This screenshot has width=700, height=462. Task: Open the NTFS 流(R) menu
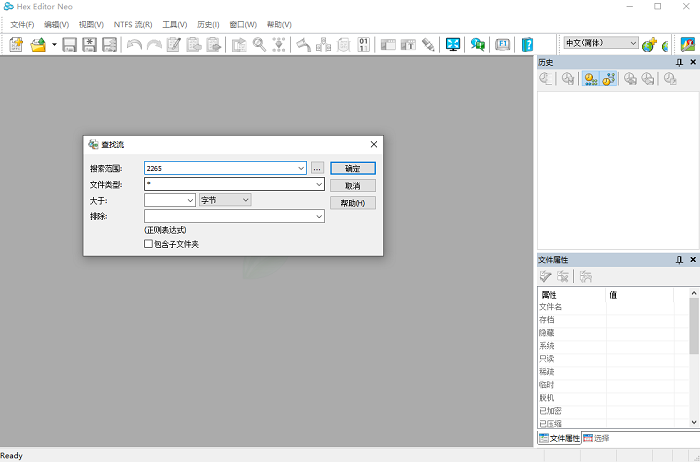(x=133, y=24)
